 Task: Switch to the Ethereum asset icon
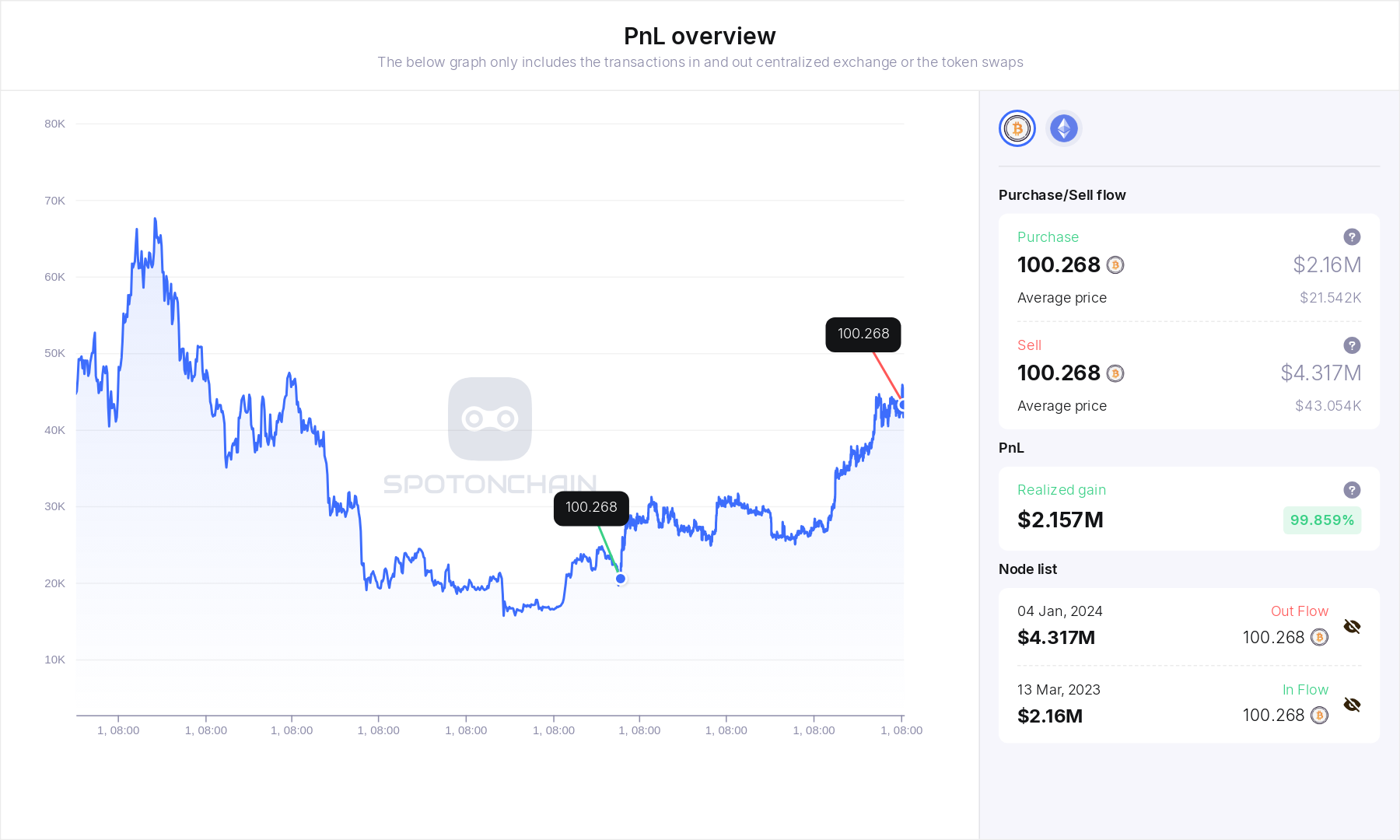click(1063, 128)
